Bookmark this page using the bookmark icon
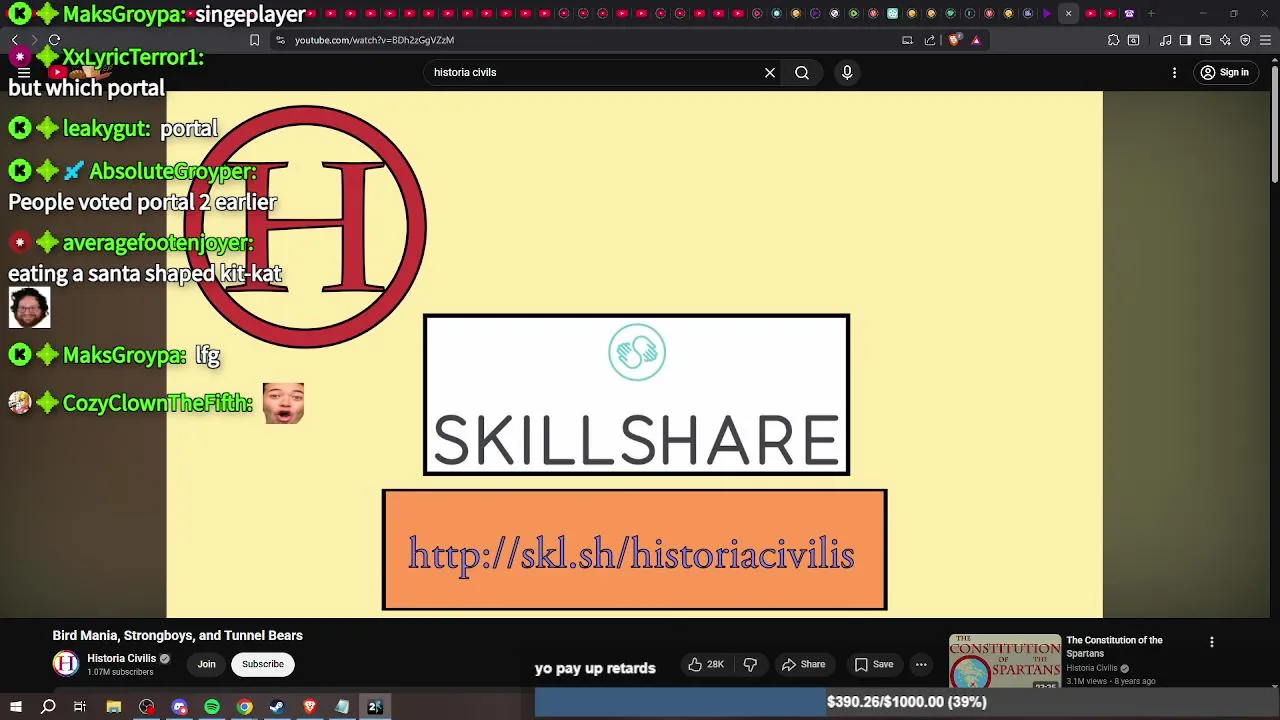This screenshot has height=720, width=1280. point(254,40)
